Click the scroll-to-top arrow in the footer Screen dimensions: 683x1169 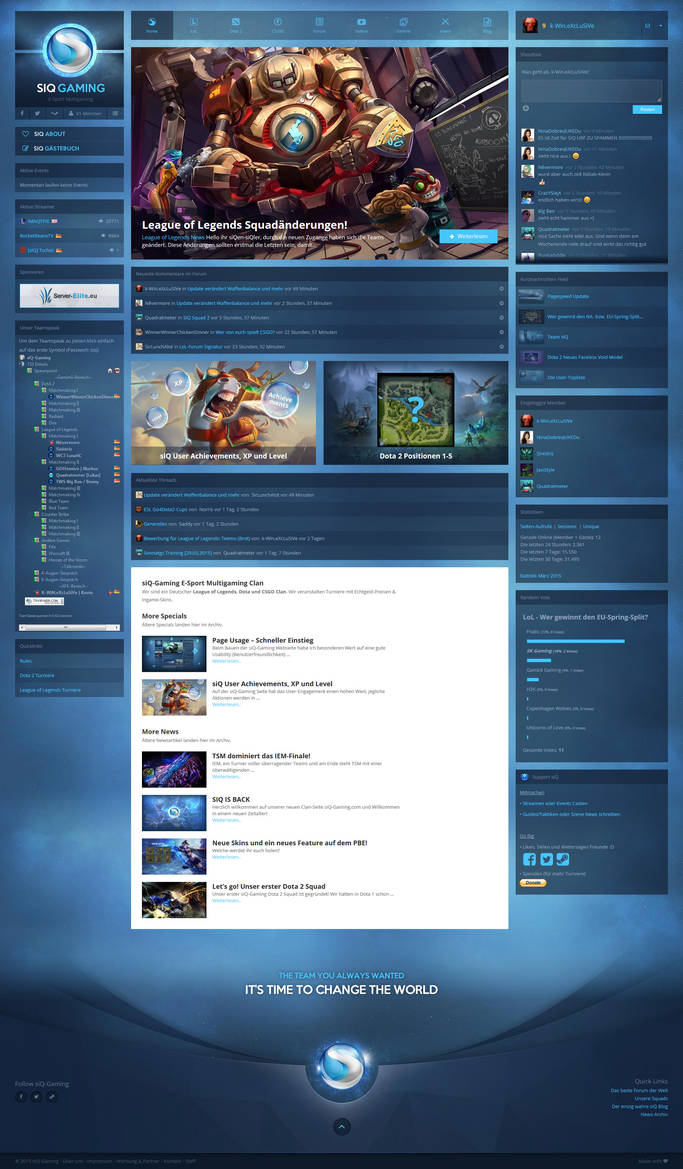pos(342,1126)
